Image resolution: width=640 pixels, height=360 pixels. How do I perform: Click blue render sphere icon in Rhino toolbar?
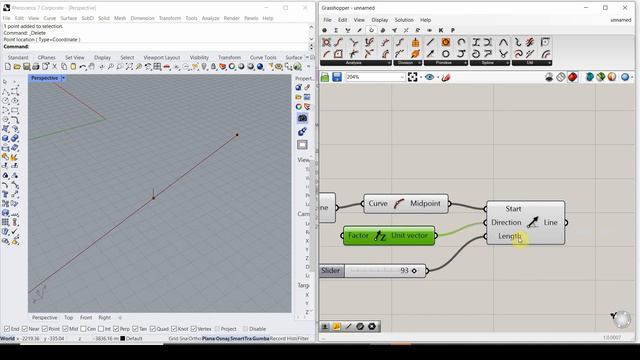click(x=260, y=67)
